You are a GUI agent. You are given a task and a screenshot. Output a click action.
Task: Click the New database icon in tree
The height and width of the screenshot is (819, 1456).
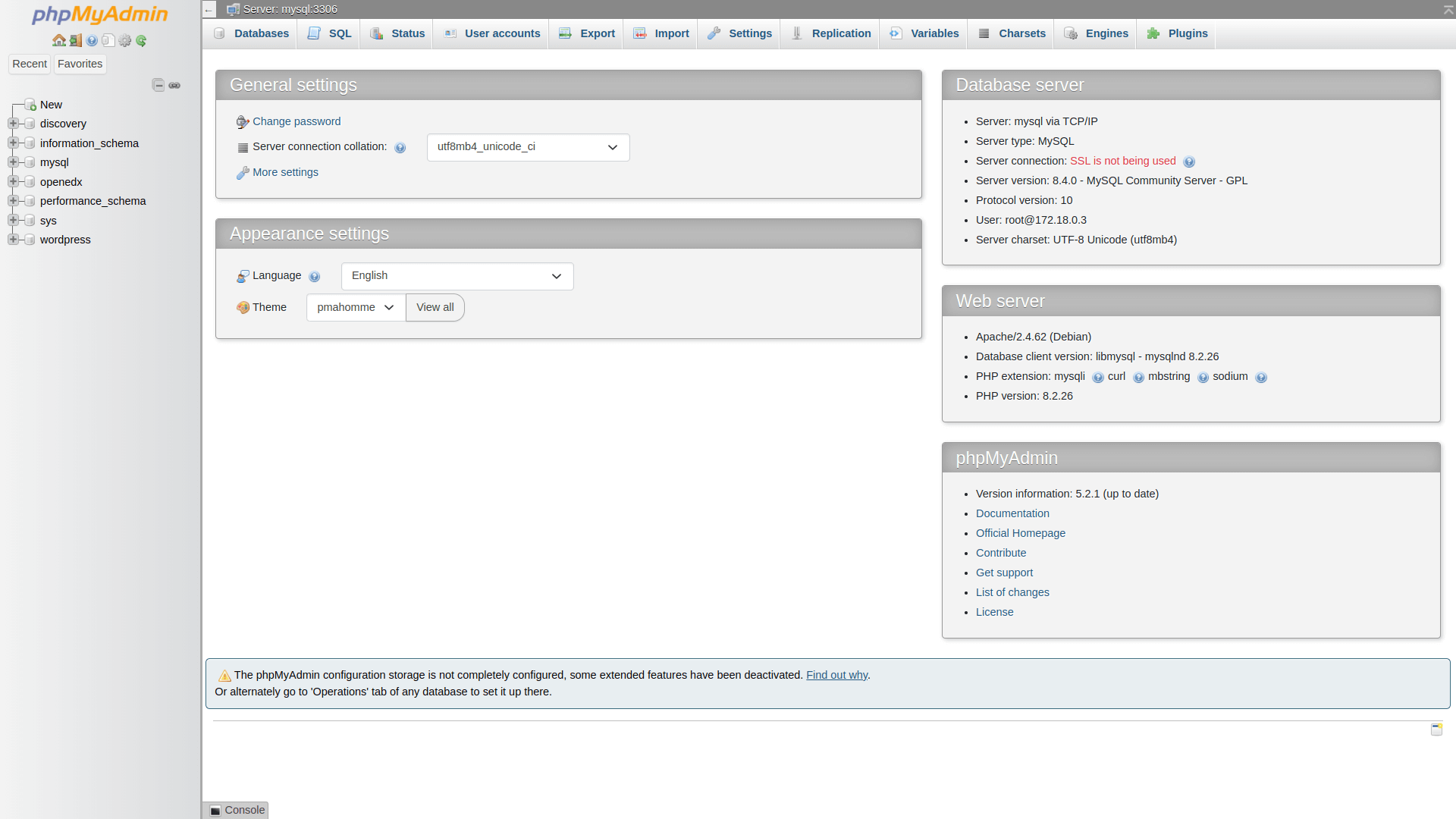[x=30, y=105]
